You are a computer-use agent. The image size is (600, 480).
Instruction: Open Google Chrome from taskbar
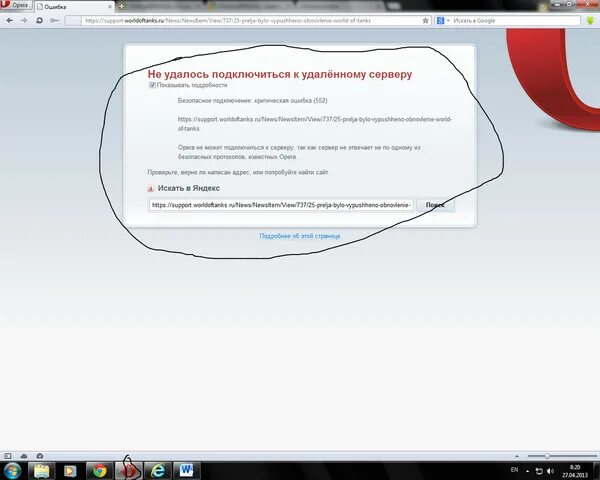pyautogui.click(x=99, y=471)
